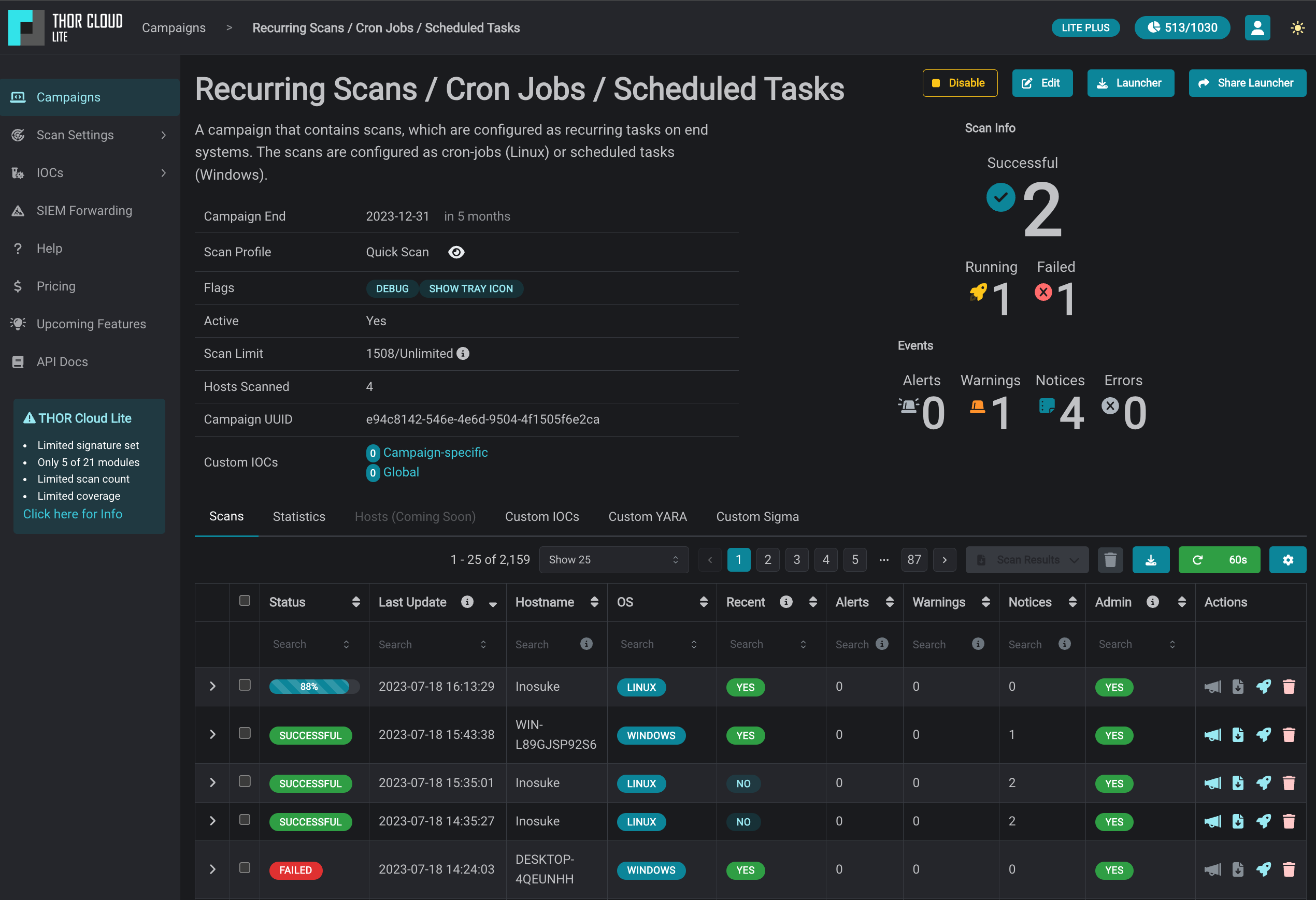
Task: Tick the checkbox for the FAILED scan row
Action: click(x=245, y=868)
